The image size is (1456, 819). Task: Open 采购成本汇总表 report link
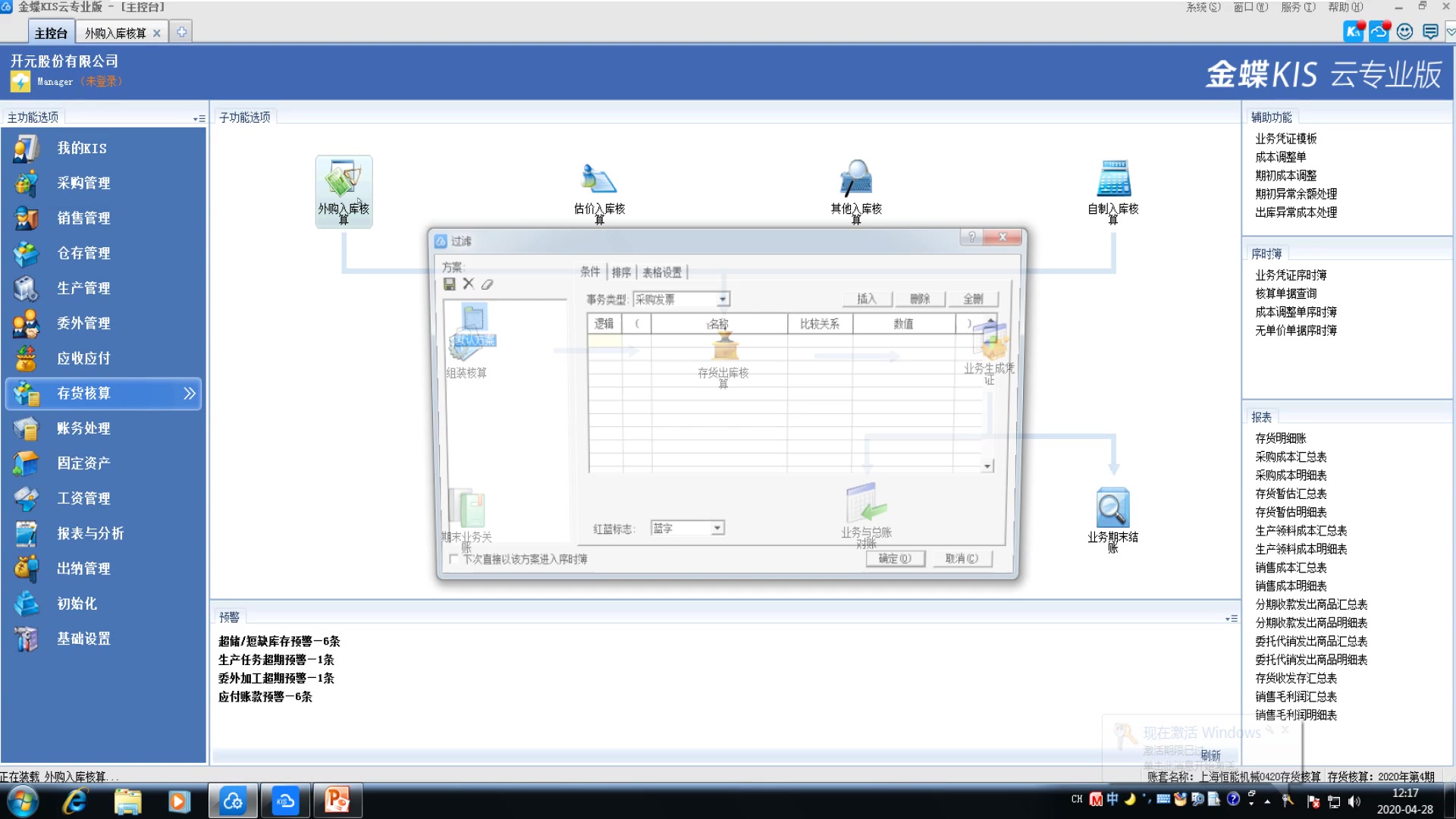[1291, 457]
